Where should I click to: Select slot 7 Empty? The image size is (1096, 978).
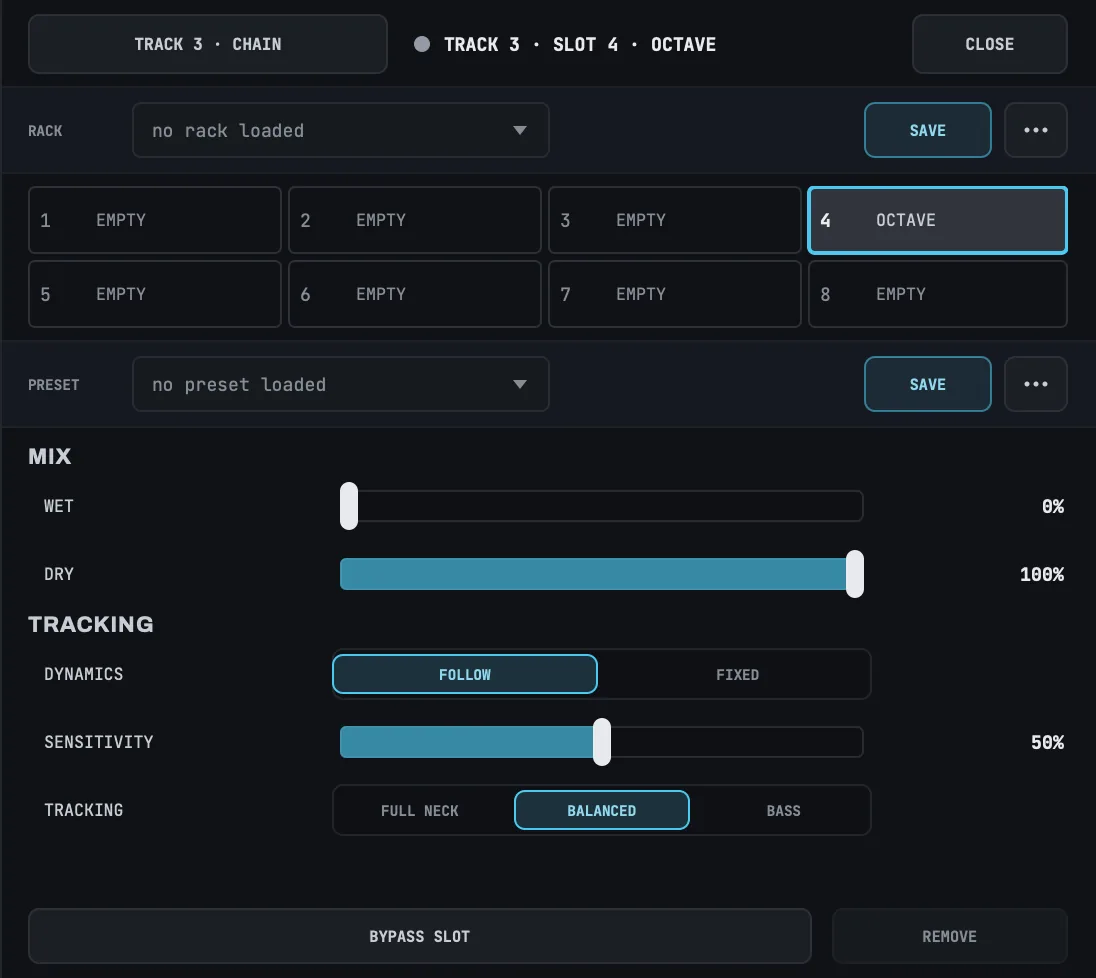pyautogui.click(x=675, y=294)
